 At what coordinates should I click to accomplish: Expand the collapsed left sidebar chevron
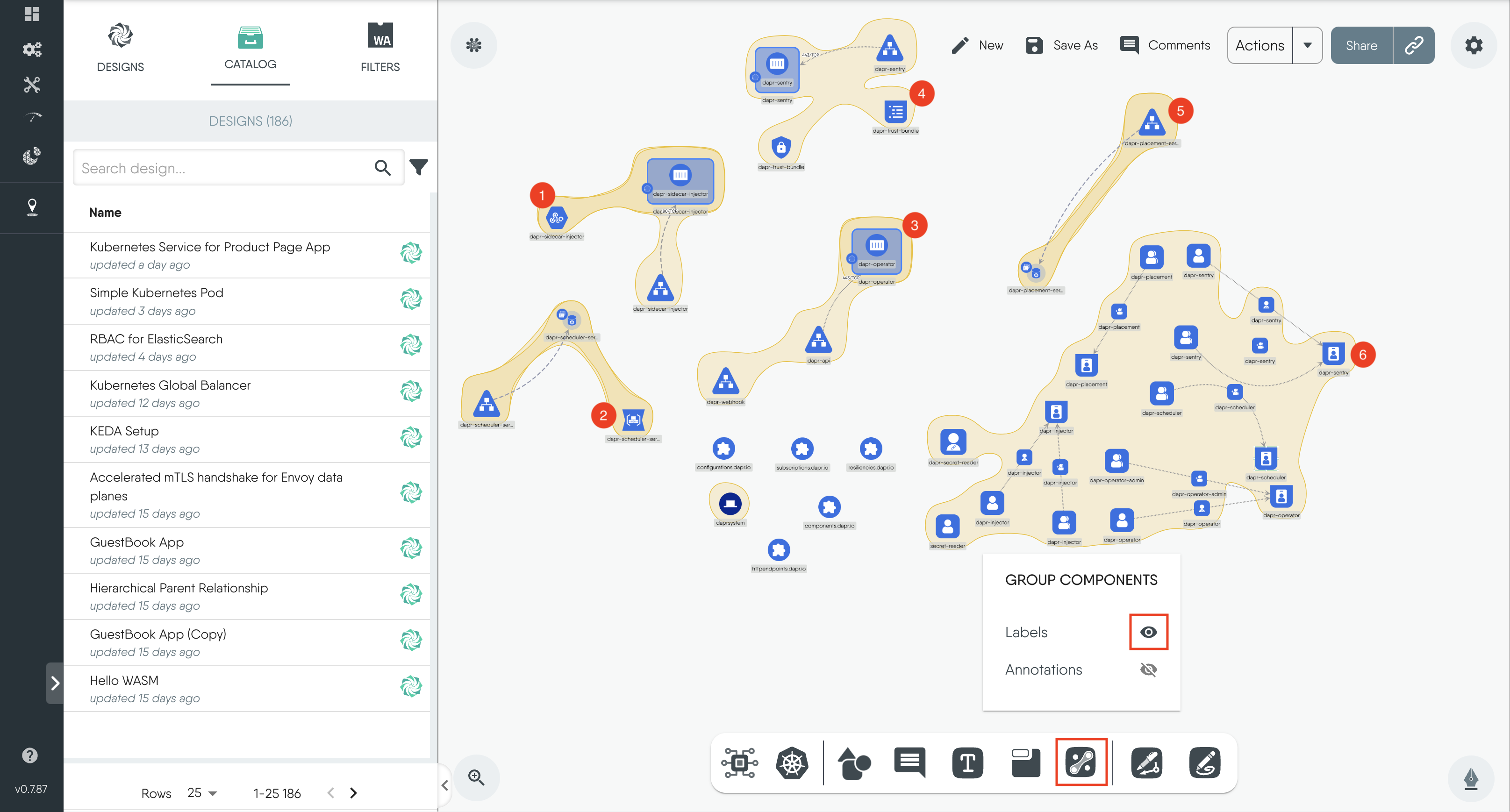(55, 683)
